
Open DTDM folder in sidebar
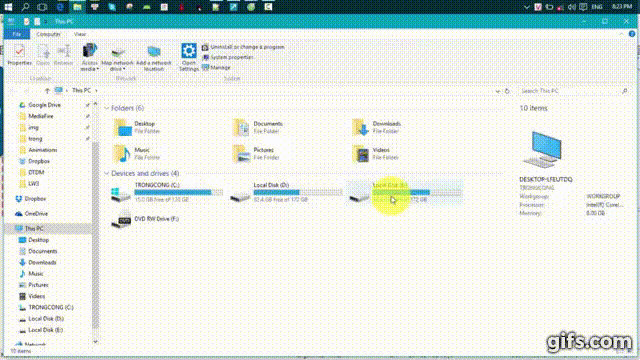click(36, 173)
